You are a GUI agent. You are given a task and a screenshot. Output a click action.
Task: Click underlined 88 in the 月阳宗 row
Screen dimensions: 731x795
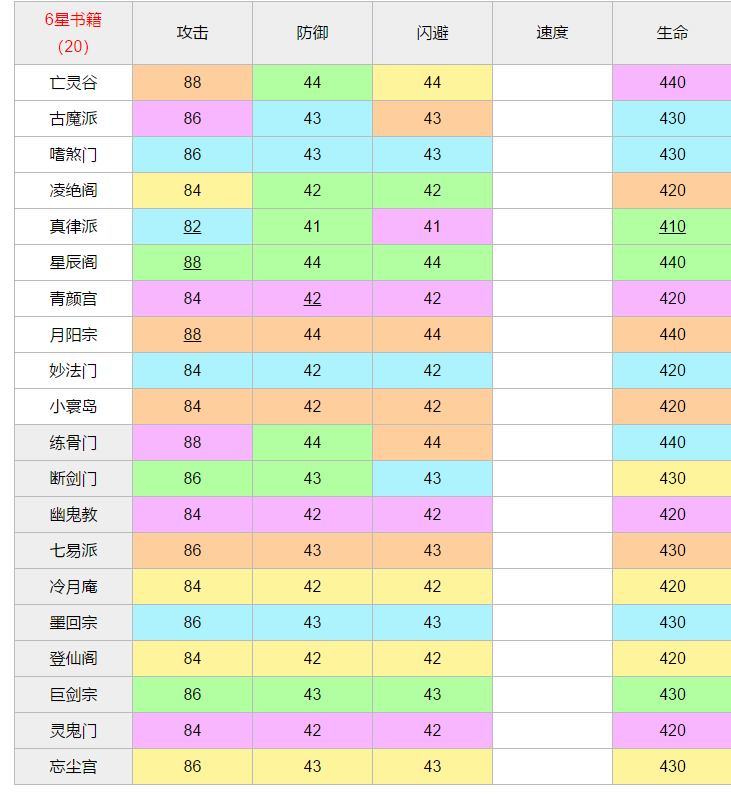(x=192, y=334)
